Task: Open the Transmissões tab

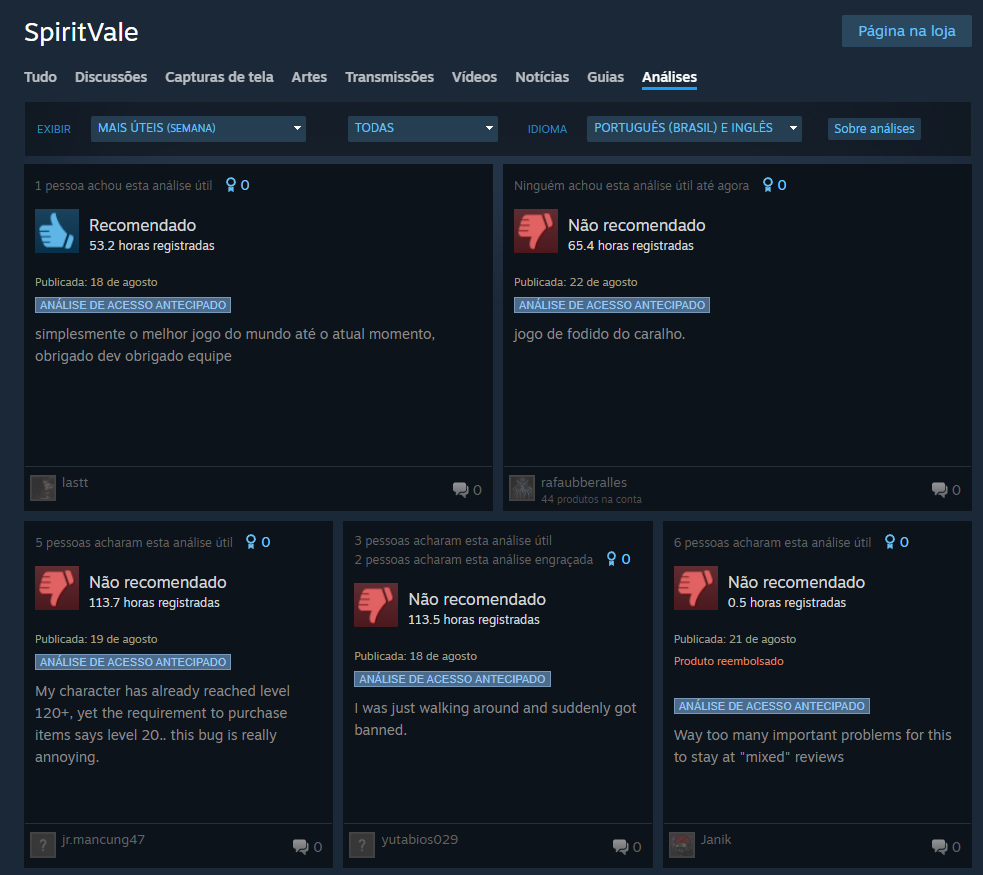Action: (x=389, y=77)
